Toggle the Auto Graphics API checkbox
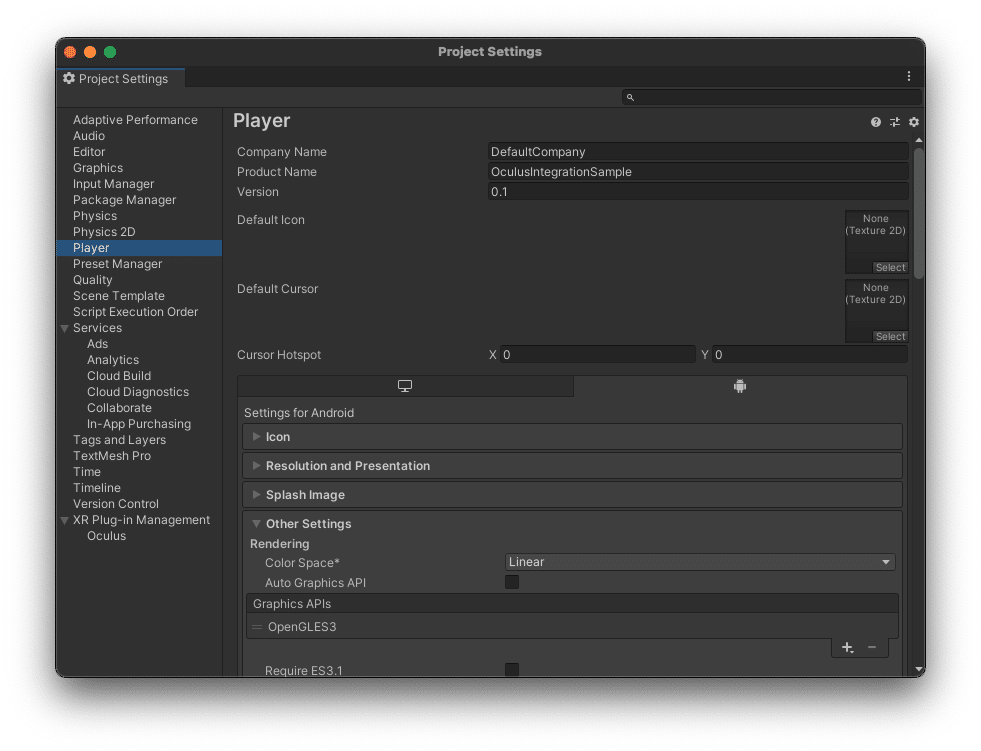 [512, 583]
